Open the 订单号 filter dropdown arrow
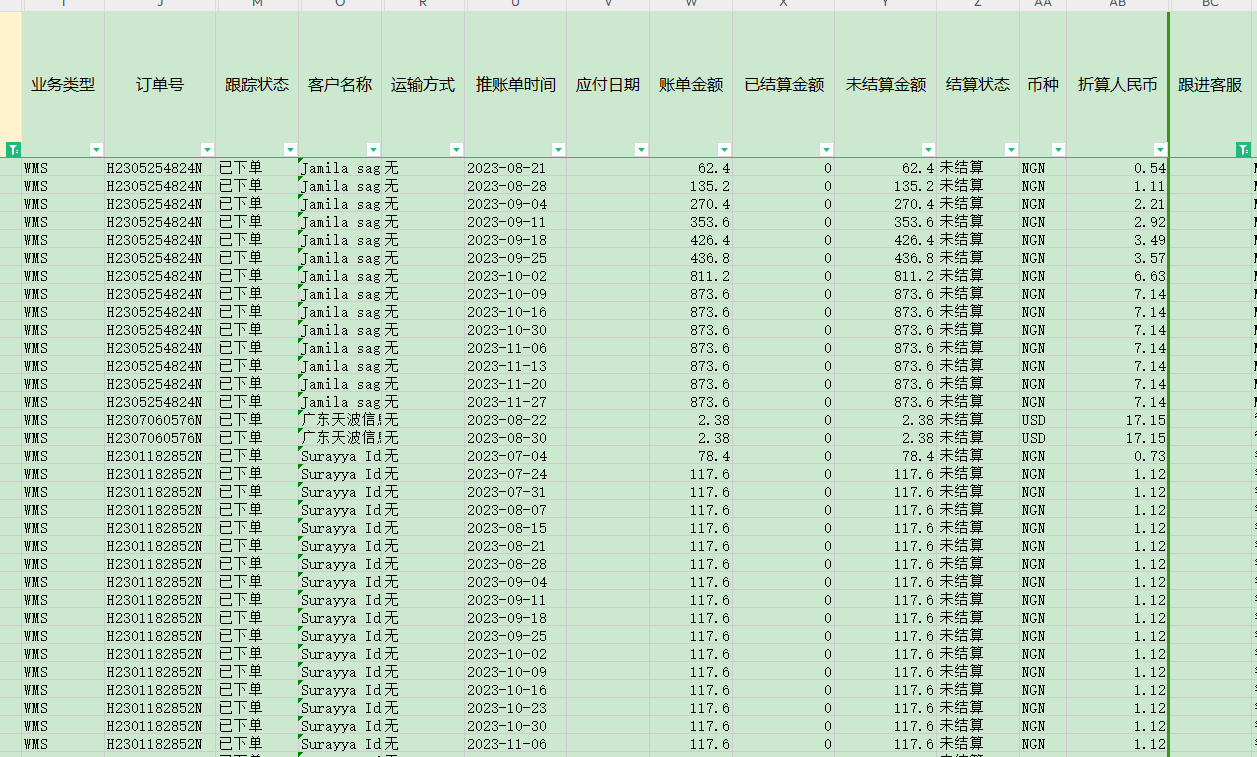The width and height of the screenshot is (1257, 757). 207,149
